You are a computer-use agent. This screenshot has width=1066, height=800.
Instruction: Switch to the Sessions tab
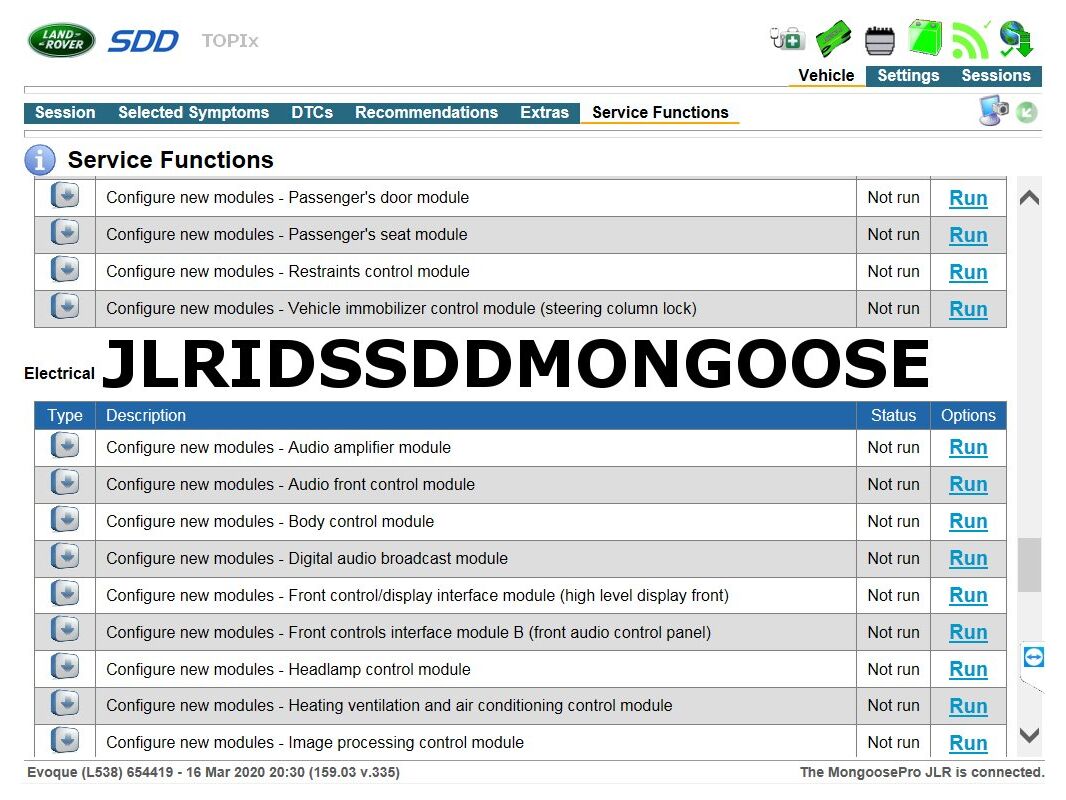pos(995,75)
